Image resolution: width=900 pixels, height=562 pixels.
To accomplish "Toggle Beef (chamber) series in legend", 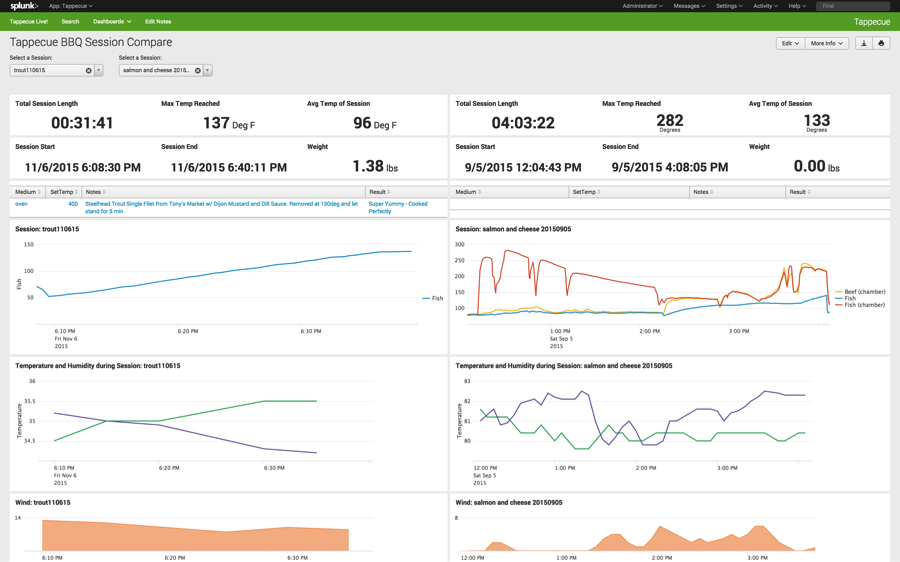I will coord(863,292).
